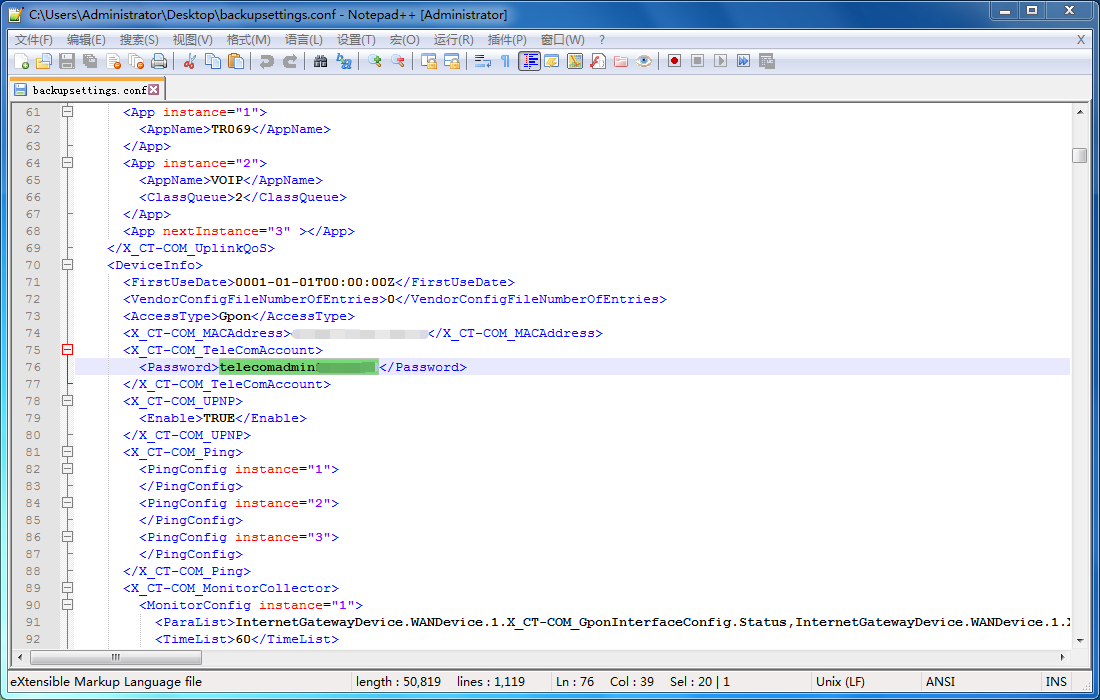Viewport: 1100px width, 700px height.
Task: Toggle the indent guide toolbar button
Action: [x=529, y=61]
